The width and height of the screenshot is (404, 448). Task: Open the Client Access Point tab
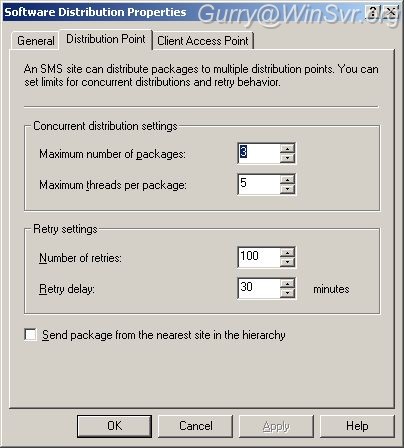pyautogui.click(x=203, y=41)
